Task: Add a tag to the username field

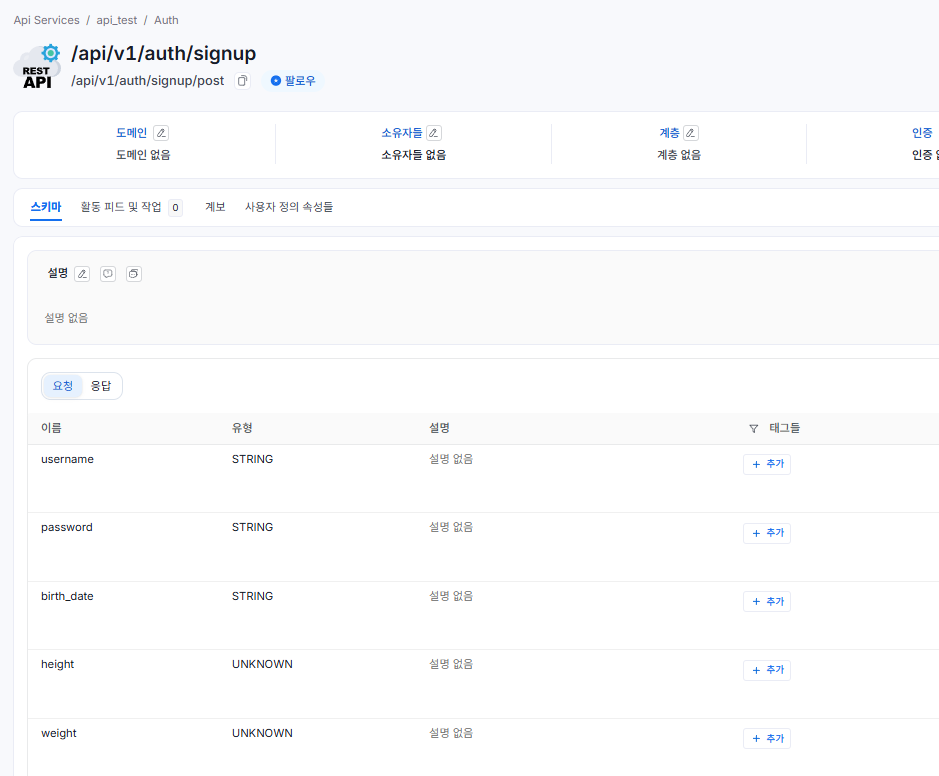Action: pyautogui.click(x=767, y=464)
